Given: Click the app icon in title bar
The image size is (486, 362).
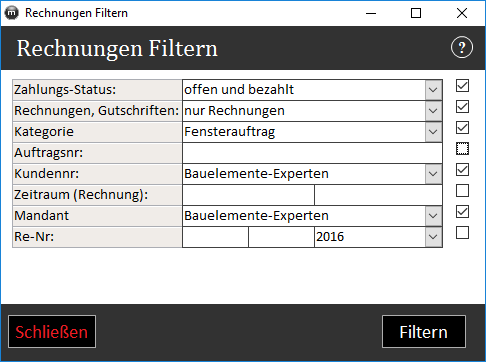Looking at the screenshot, I should [x=12, y=13].
